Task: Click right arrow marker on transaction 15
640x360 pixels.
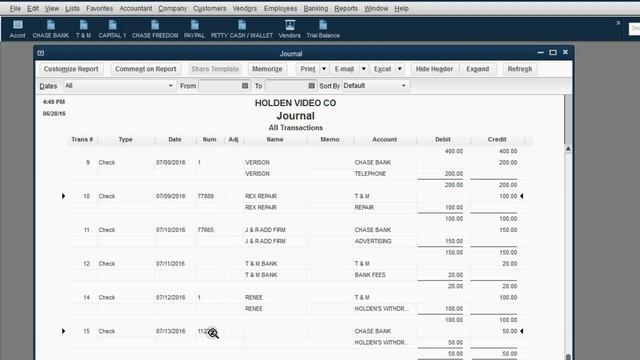Action: [x=522, y=331]
